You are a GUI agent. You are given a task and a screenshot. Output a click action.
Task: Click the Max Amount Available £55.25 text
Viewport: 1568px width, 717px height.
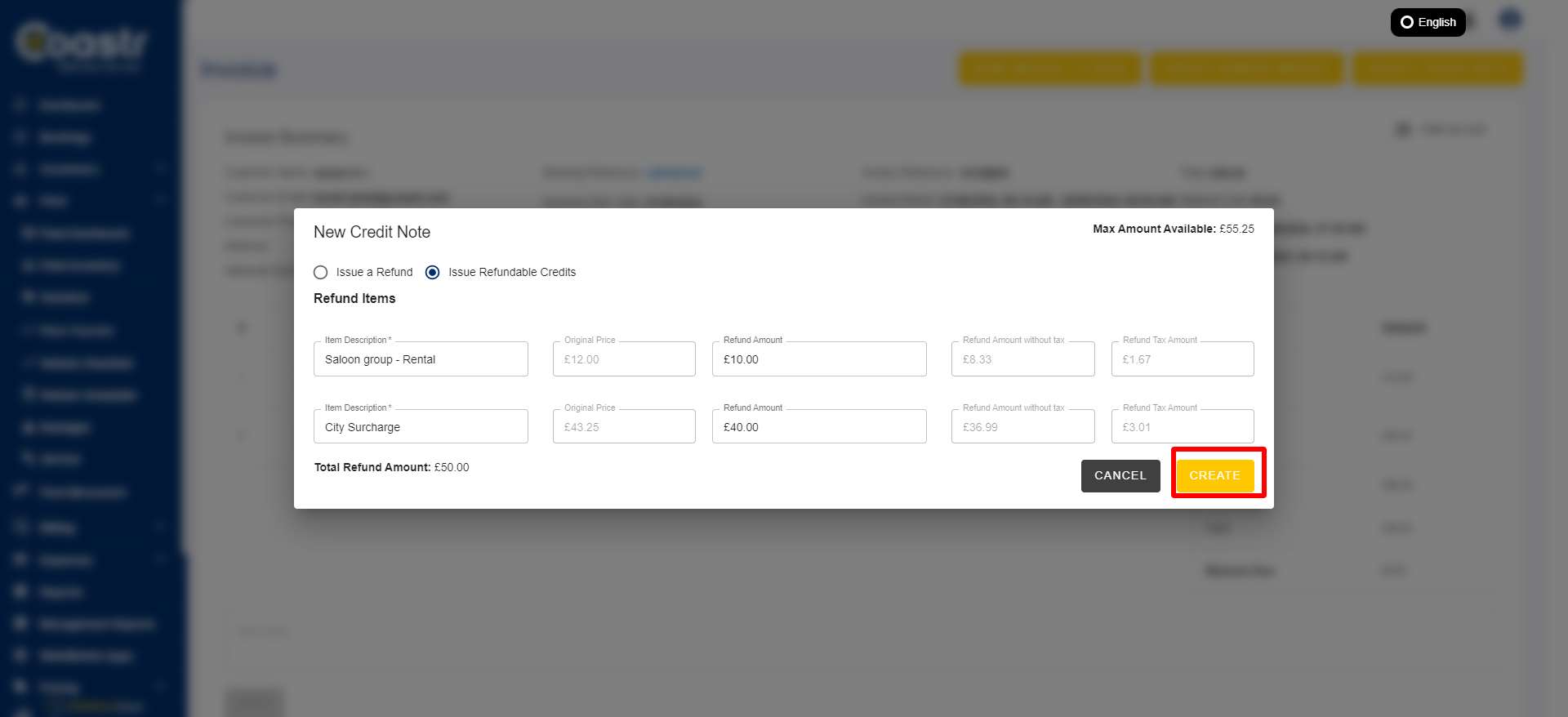[x=1174, y=229]
